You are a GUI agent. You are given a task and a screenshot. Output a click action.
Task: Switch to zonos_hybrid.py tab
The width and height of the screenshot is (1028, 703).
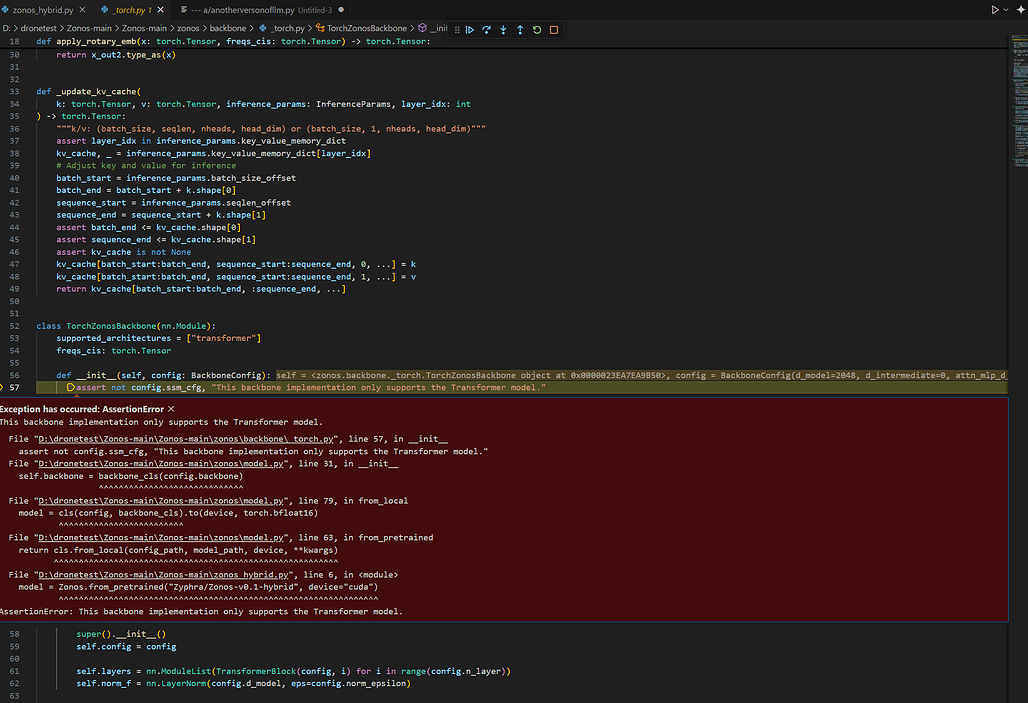pyautogui.click(x=43, y=10)
